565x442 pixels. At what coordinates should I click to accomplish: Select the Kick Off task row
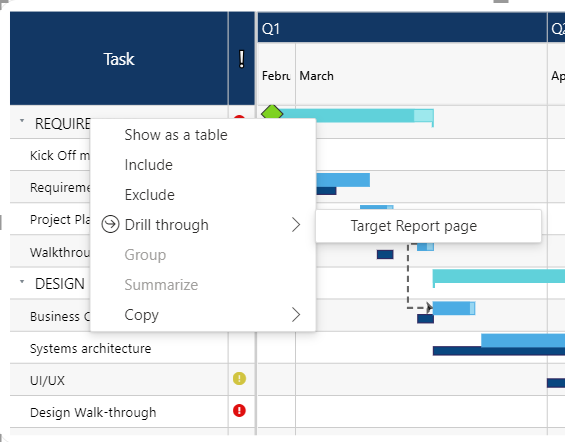coord(50,155)
